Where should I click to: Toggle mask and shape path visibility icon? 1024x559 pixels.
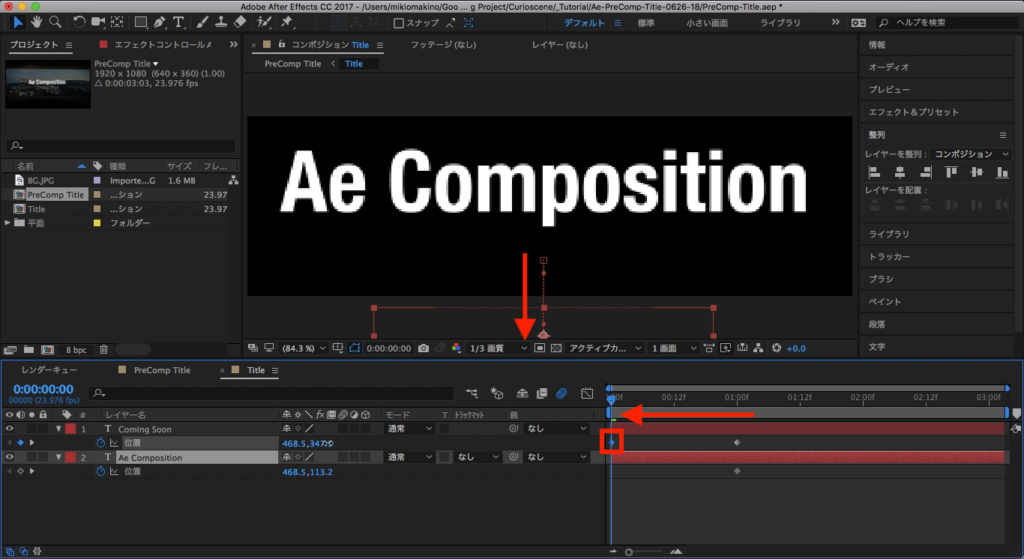point(354,348)
